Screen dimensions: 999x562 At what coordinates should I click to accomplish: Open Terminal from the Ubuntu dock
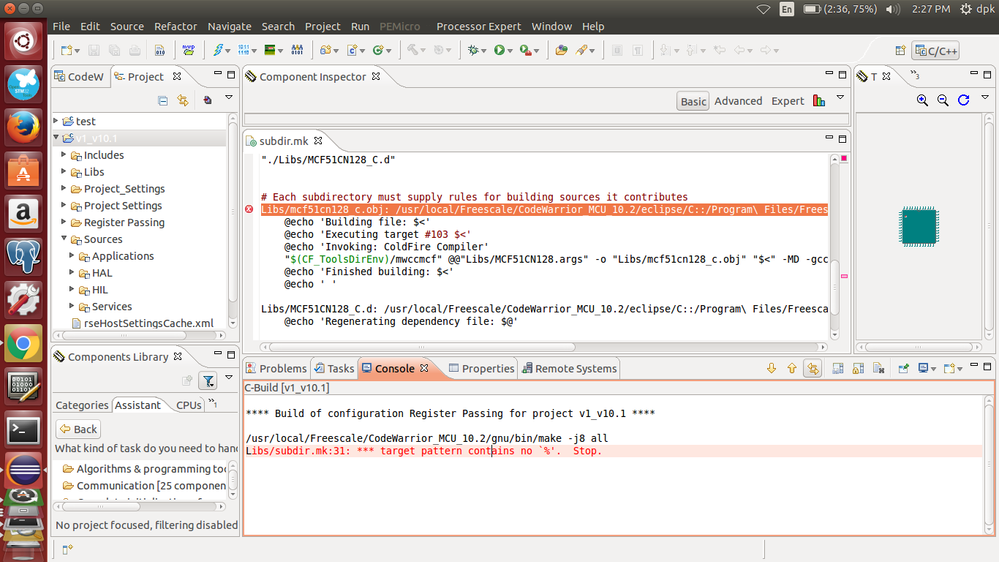[23, 430]
